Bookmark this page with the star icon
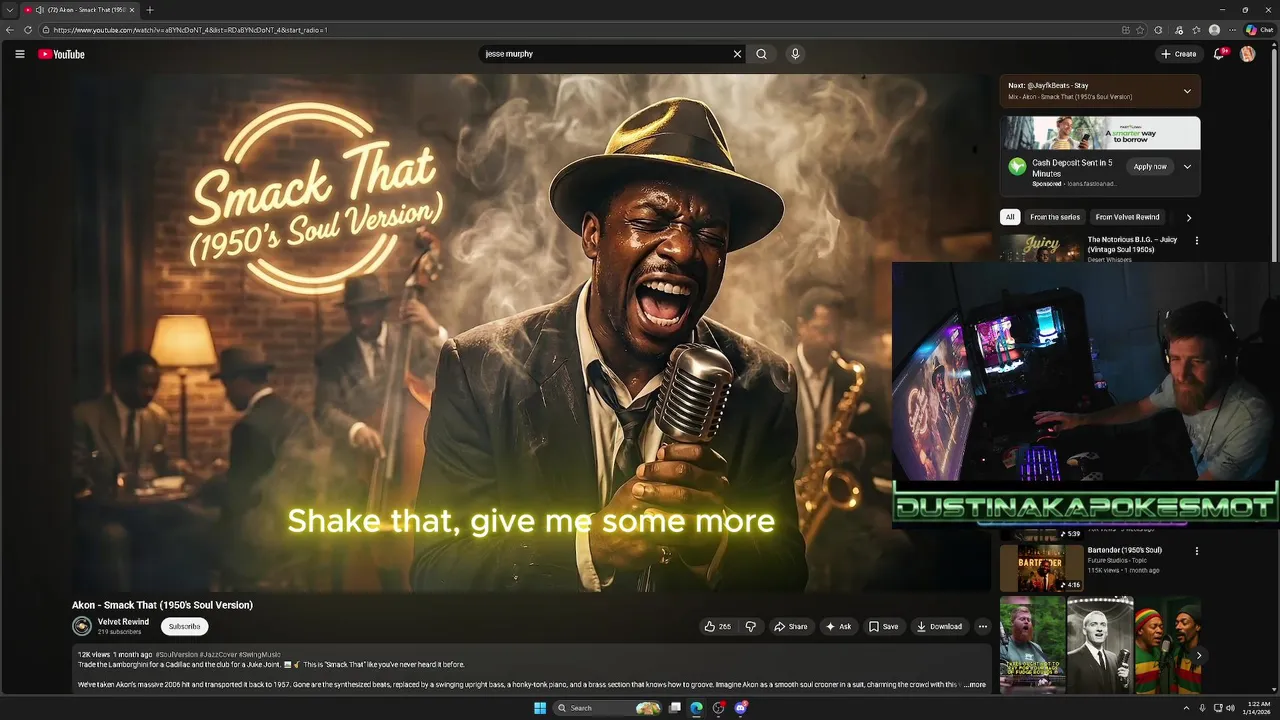 click(1140, 30)
